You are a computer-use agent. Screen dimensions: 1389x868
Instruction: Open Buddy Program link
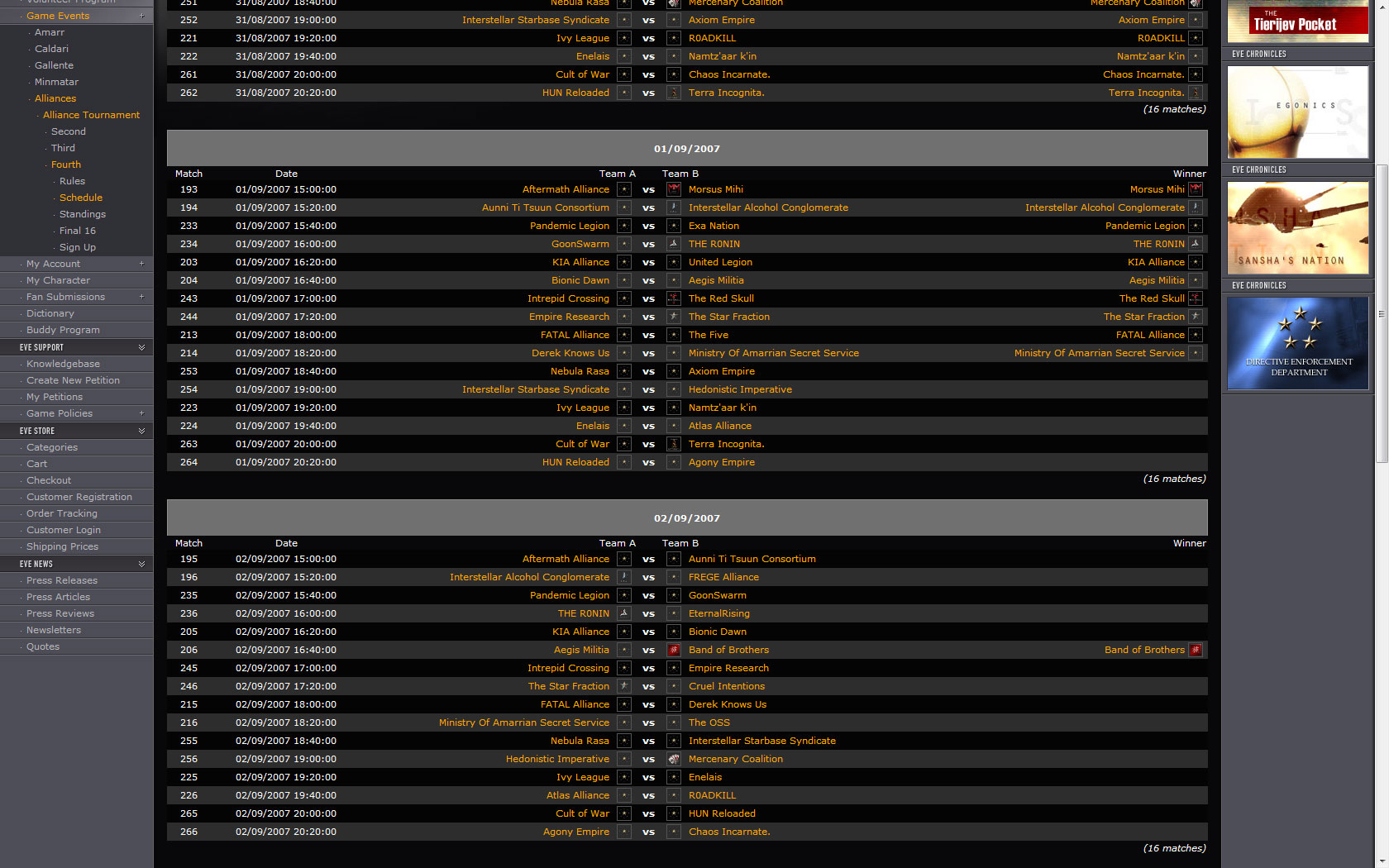[63, 330]
